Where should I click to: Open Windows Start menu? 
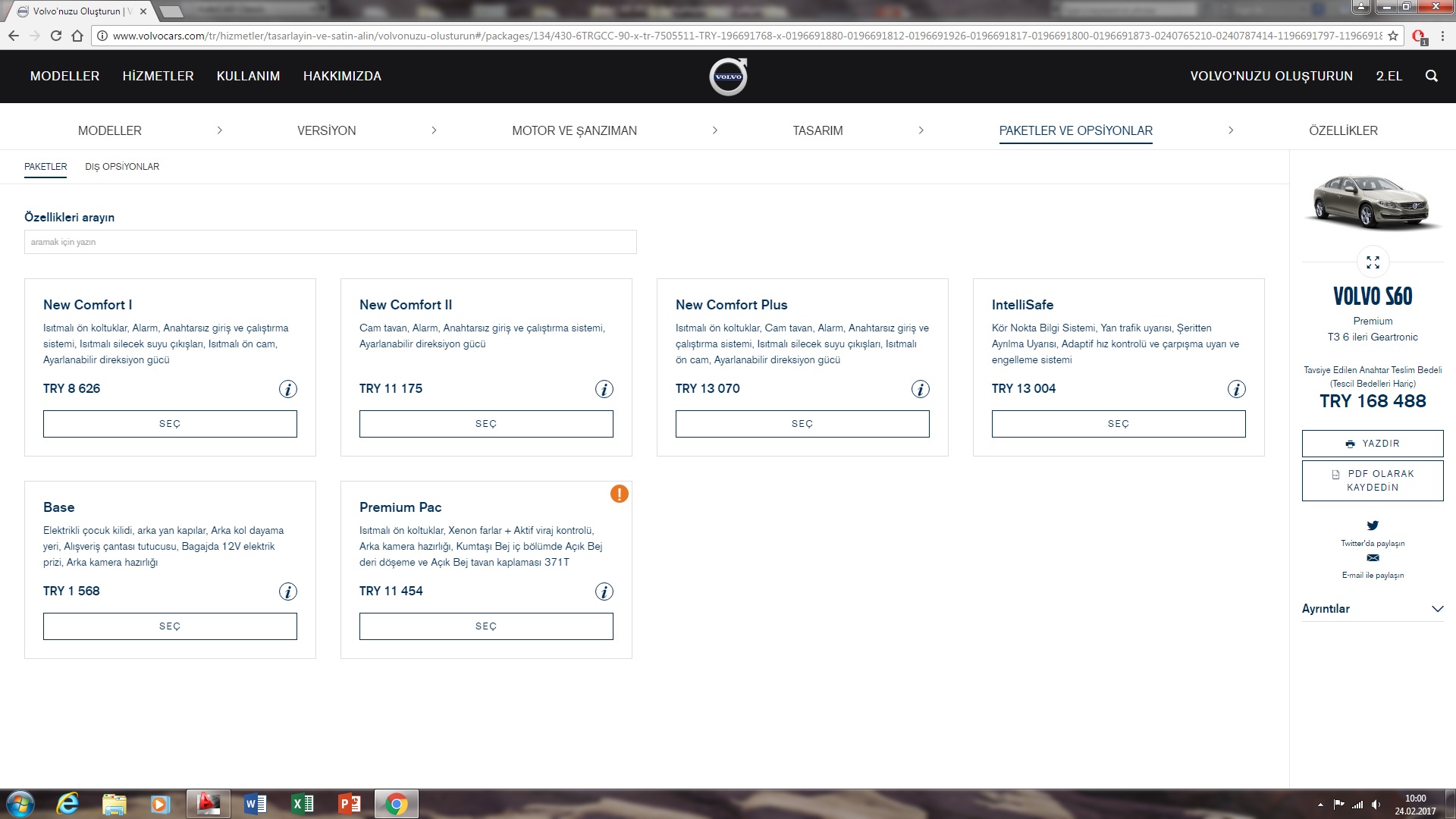coord(20,804)
